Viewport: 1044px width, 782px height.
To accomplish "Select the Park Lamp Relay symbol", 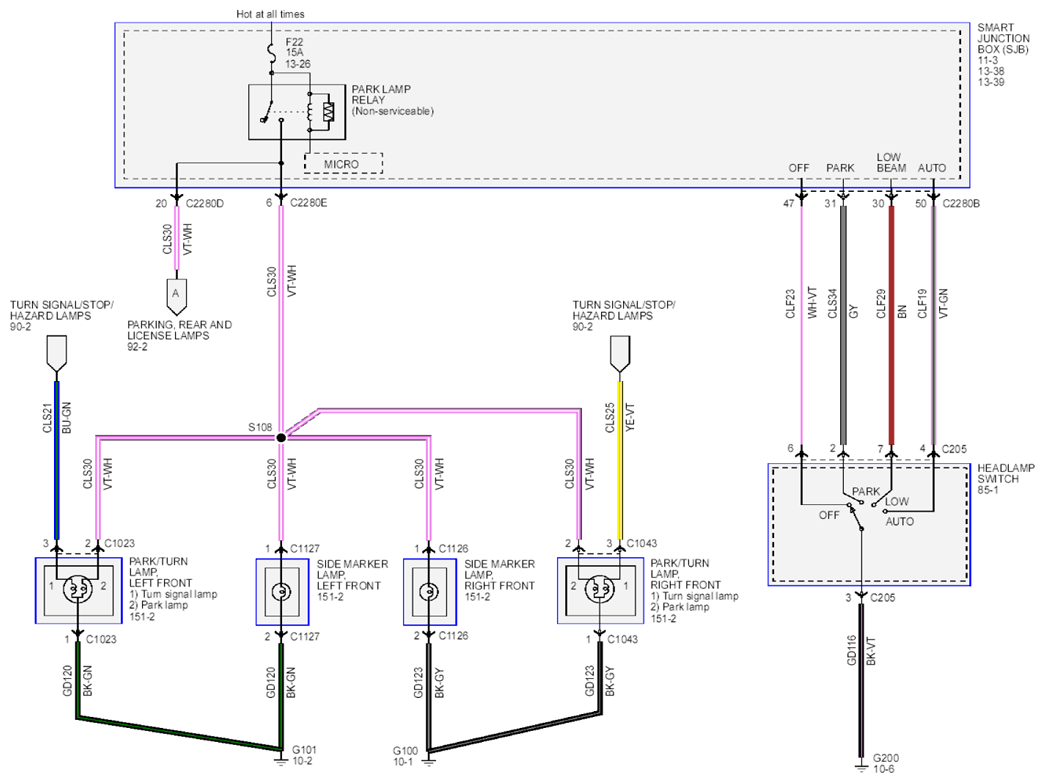I will point(297,112).
